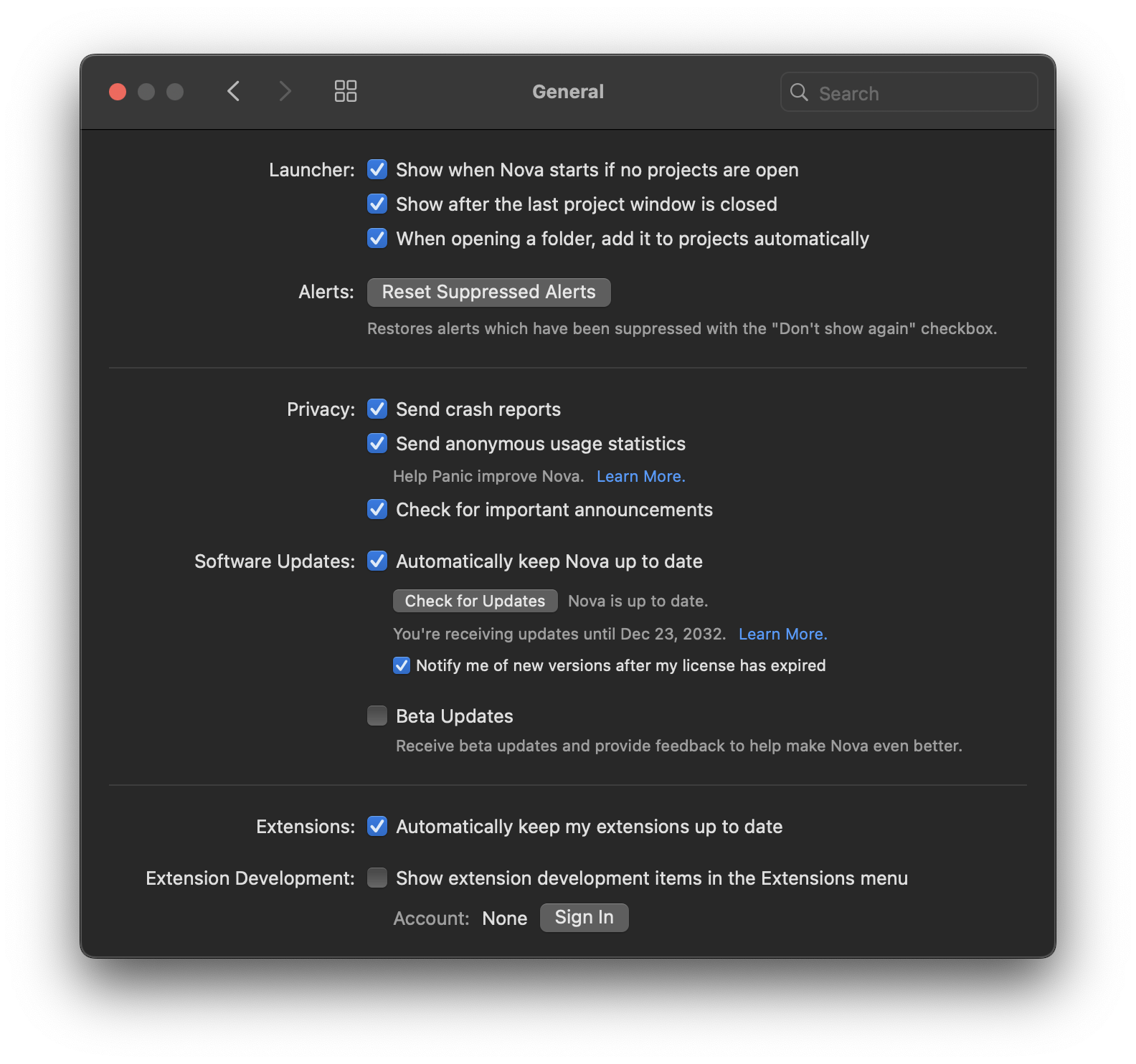Toggle Automatically keep Nova up to date
The image size is (1136, 1064).
[377, 561]
